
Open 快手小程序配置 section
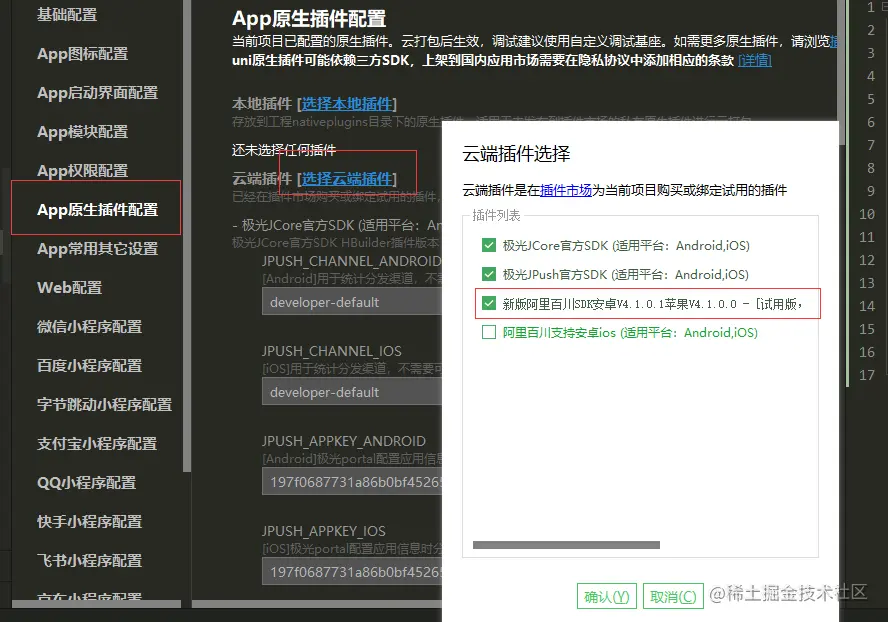pyautogui.click(x=89, y=522)
